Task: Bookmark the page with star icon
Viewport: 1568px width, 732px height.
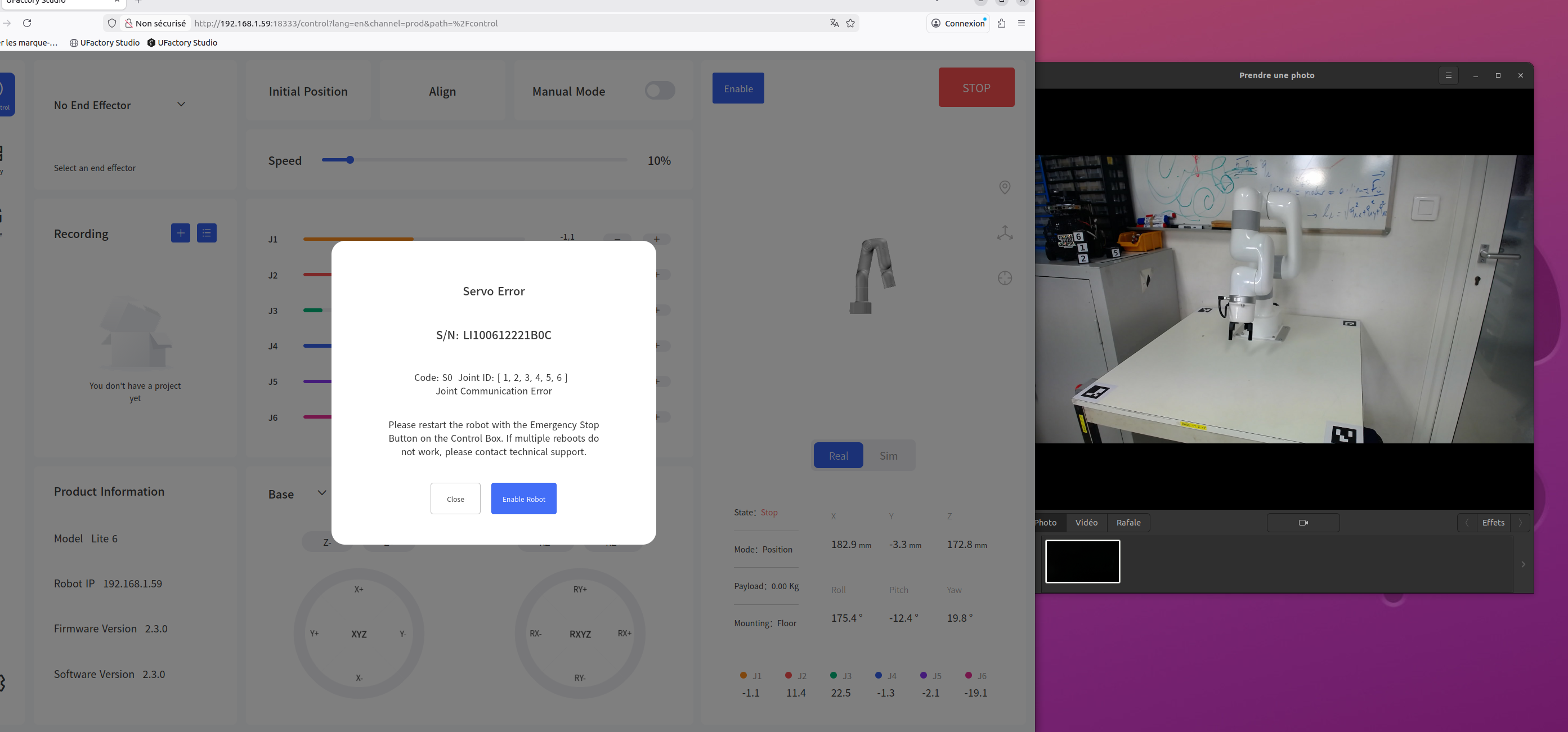Action: [x=850, y=23]
